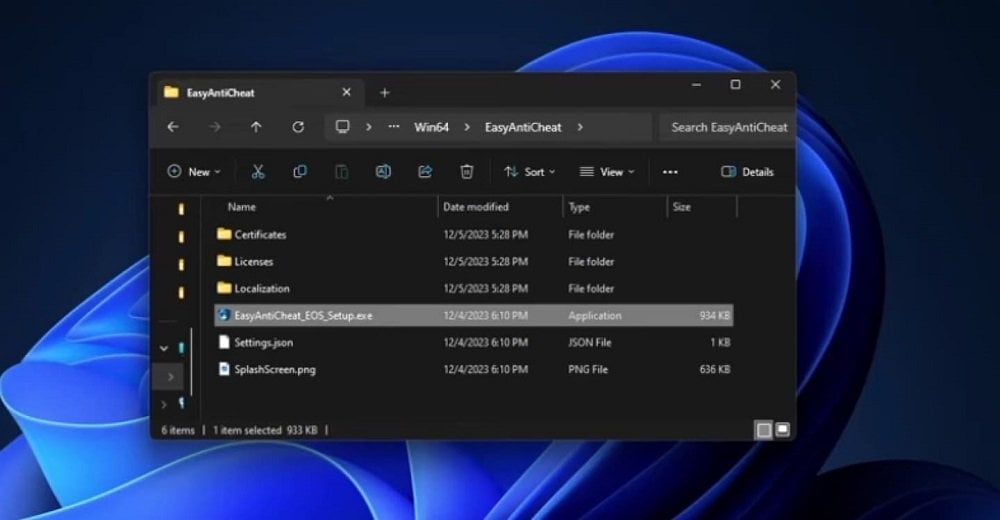Screen dimensions: 1000x520
Task: Click the status bar 6 items text
Action: tap(178, 430)
